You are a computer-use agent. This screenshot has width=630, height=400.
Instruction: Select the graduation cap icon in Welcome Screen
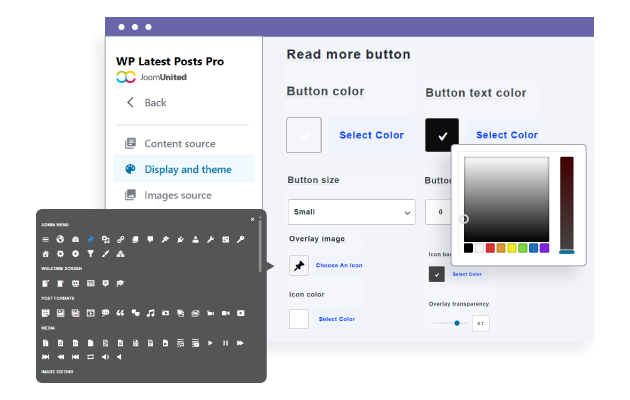pos(120,284)
